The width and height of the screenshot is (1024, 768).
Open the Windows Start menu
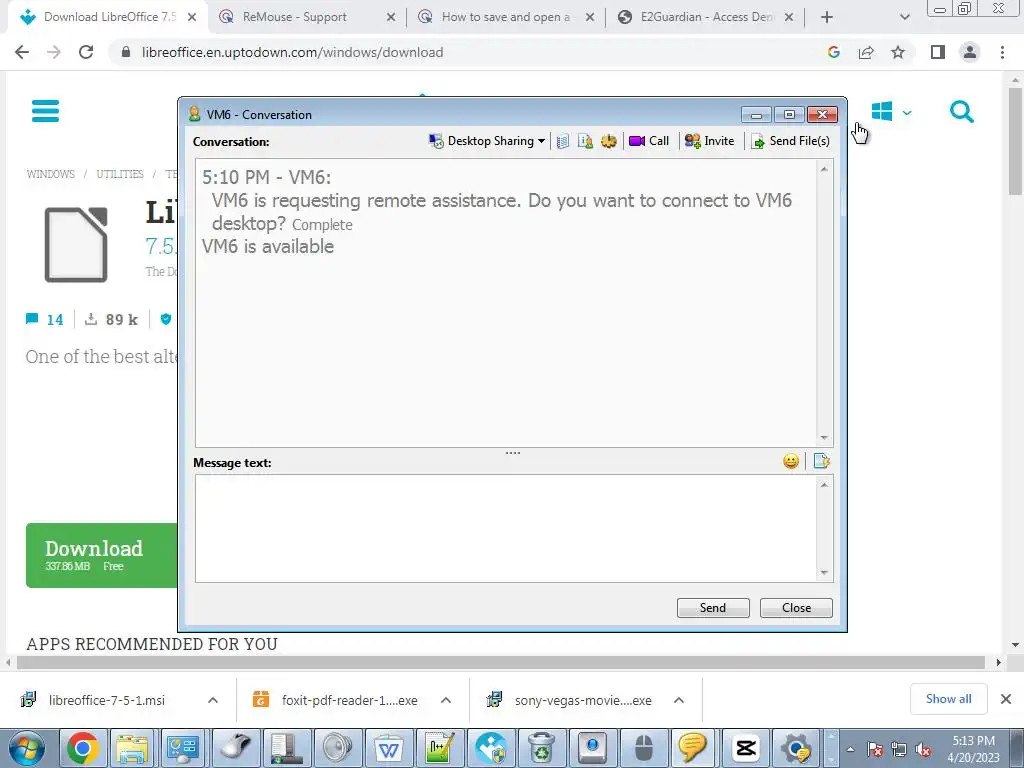point(27,748)
